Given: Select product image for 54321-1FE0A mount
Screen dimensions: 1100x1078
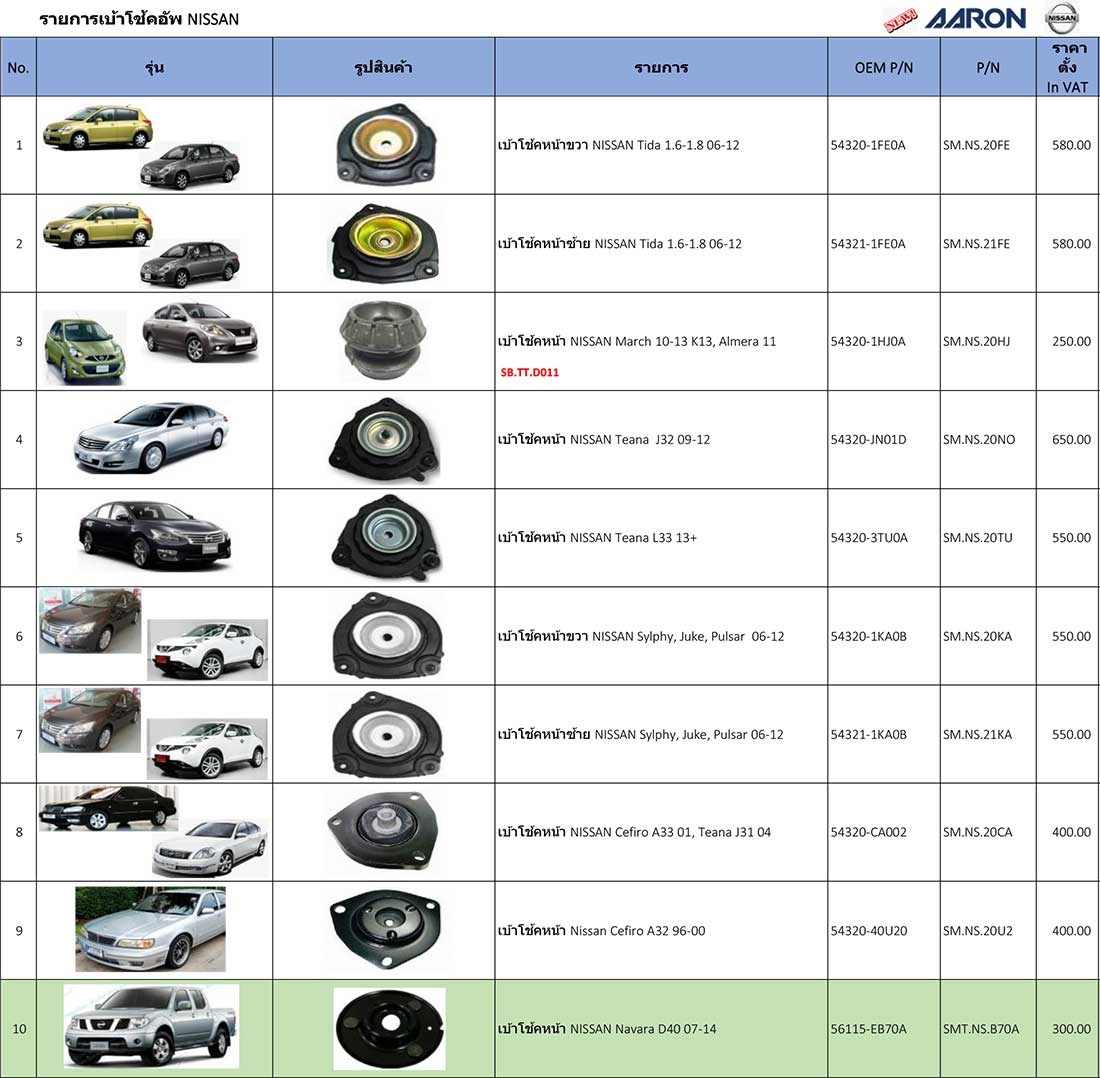Looking at the screenshot, I should coord(384,243).
